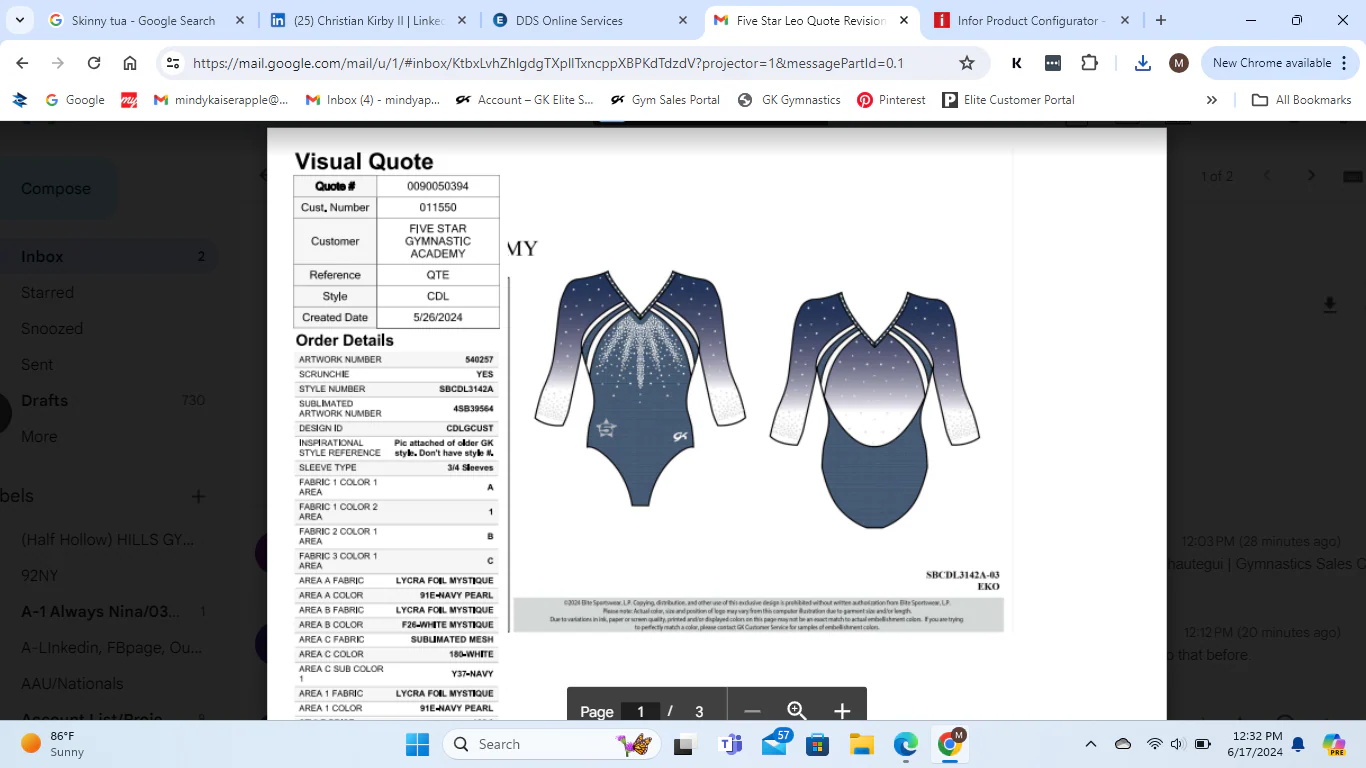The image size is (1366, 768).
Task: Click taskbar Search box
Action: click(553, 744)
